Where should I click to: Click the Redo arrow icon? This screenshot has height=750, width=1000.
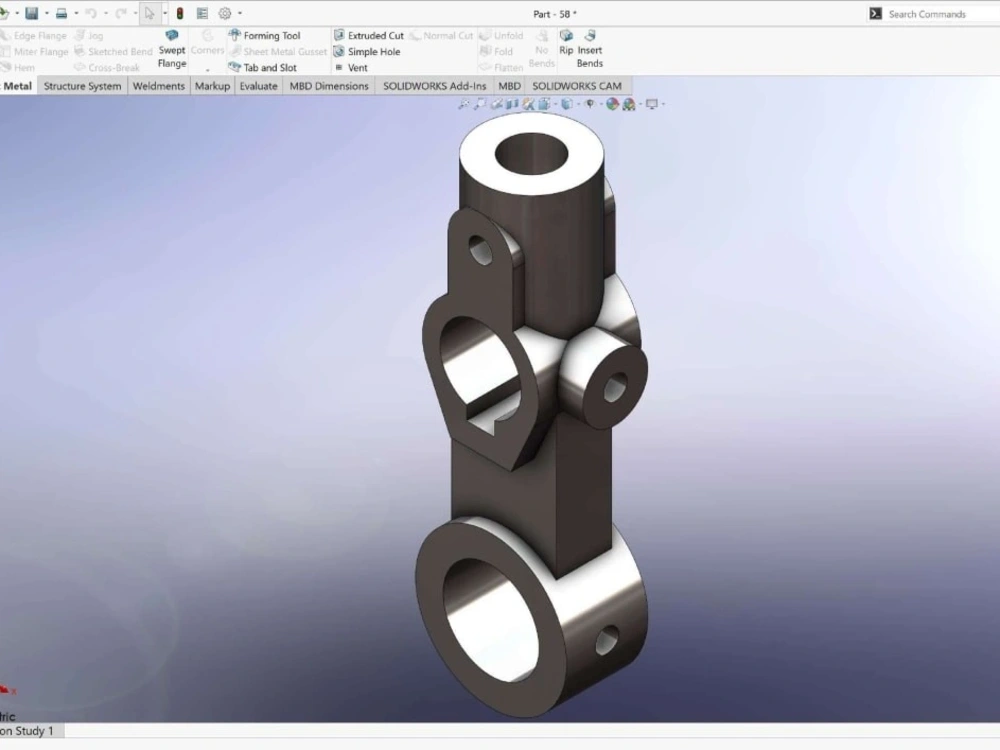tap(121, 13)
